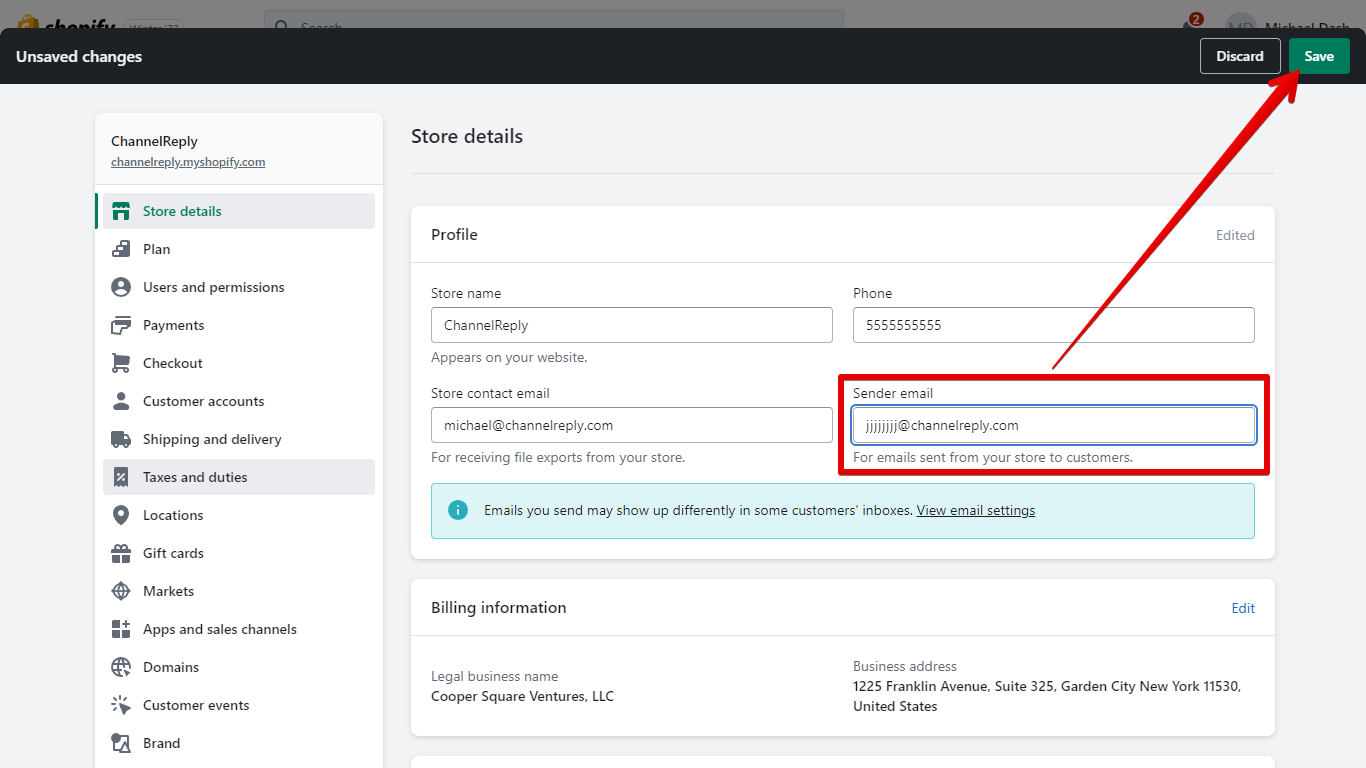Image resolution: width=1366 pixels, height=768 pixels.
Task: Click the info icon in email banner
Action: [x=458, y=510]
